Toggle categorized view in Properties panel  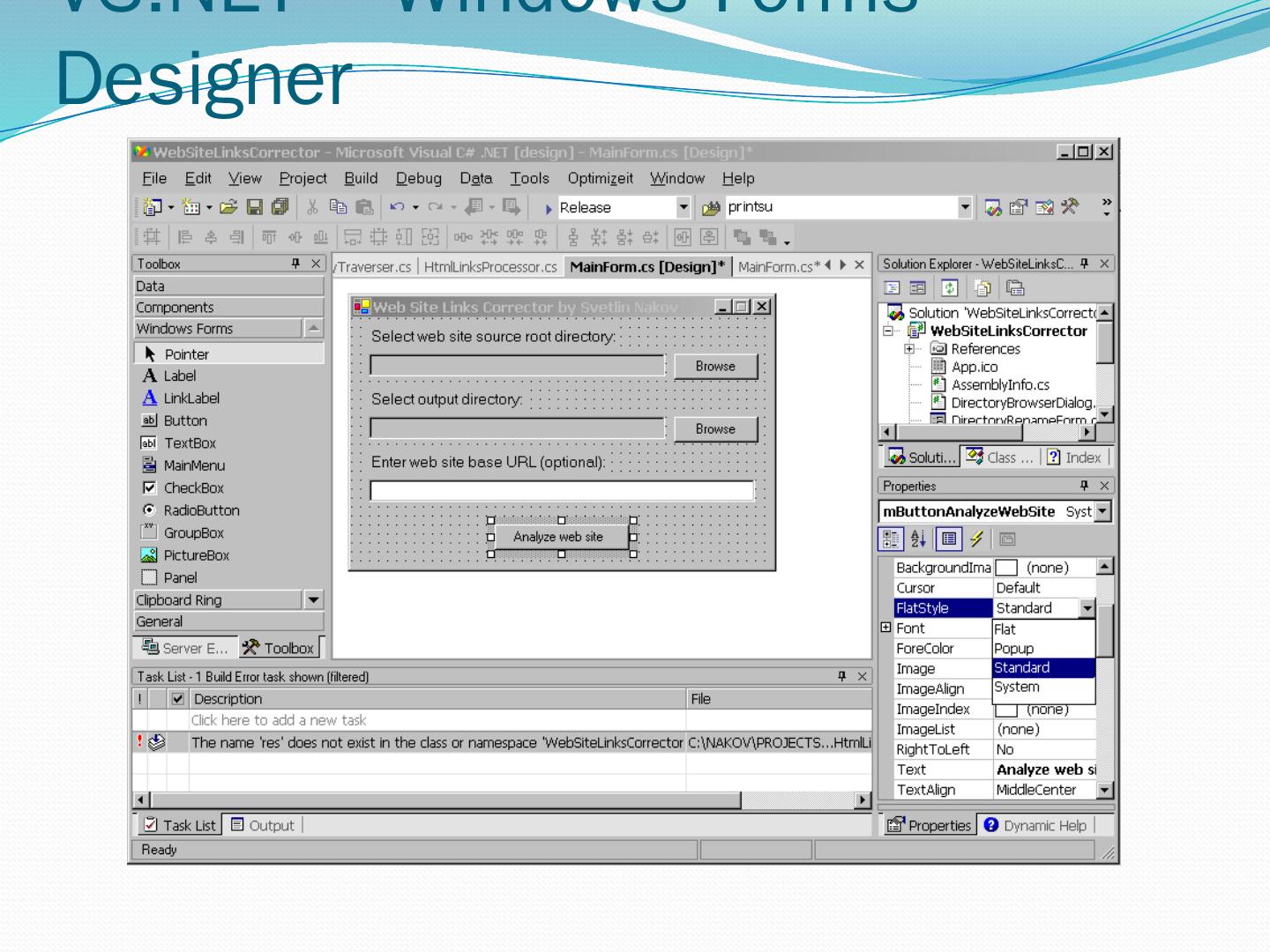point(892,539)
